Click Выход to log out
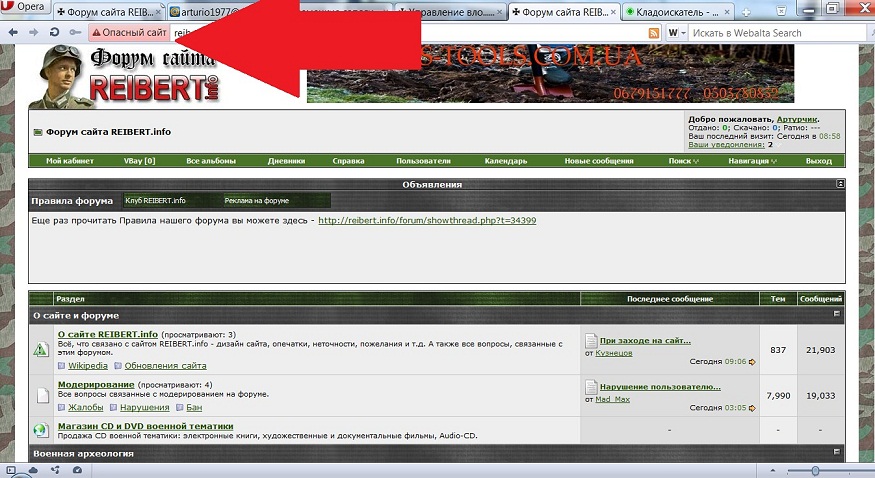Screen dimensions: 875x478 pyautogui.click(x=819, y=161)
